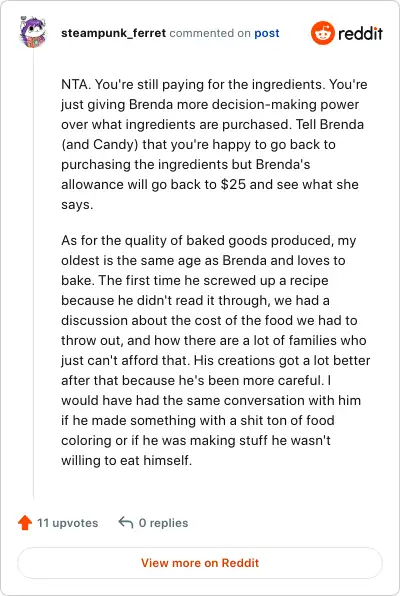Click the reply arrow icon
The height and width of the screenshot is (596, 400).
coord(125,522)
